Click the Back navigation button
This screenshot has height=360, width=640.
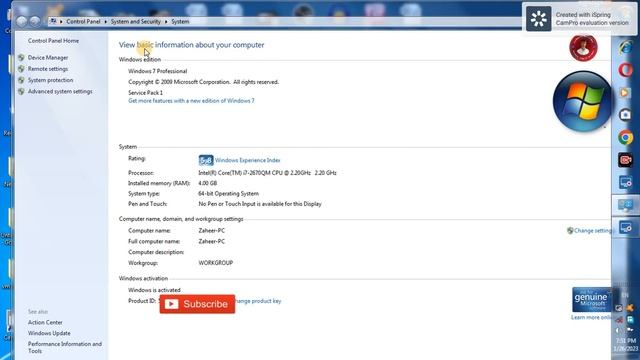coord(22,21)
